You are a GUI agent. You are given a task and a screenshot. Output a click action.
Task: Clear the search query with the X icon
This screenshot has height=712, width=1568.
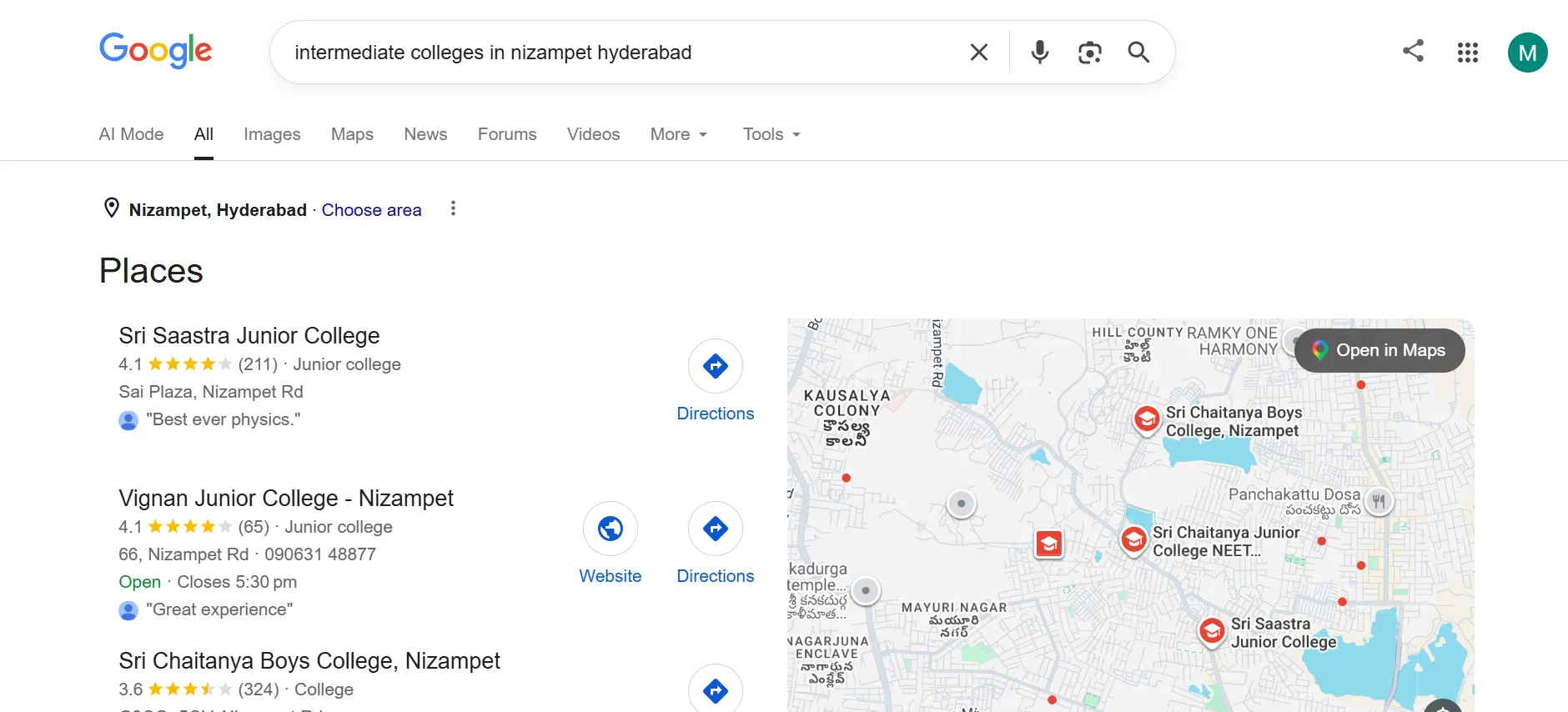979,53
